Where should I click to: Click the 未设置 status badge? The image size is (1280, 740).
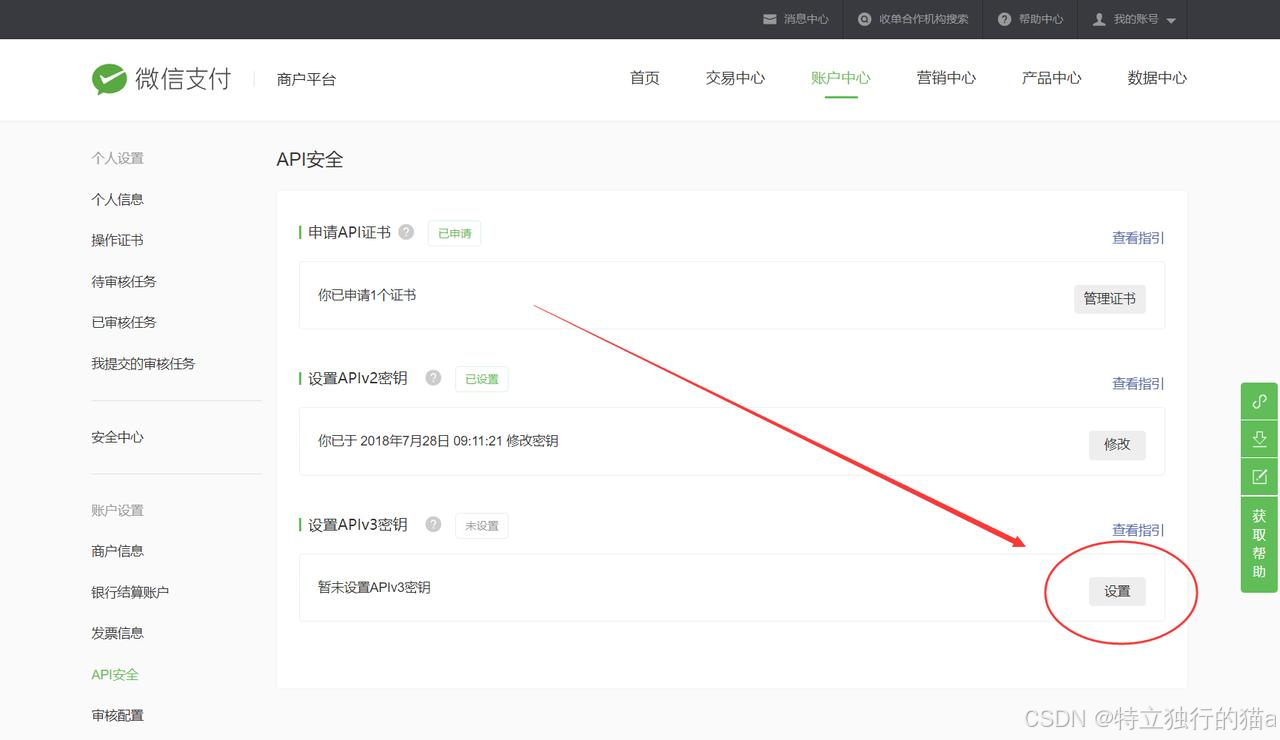pos(482,525)
